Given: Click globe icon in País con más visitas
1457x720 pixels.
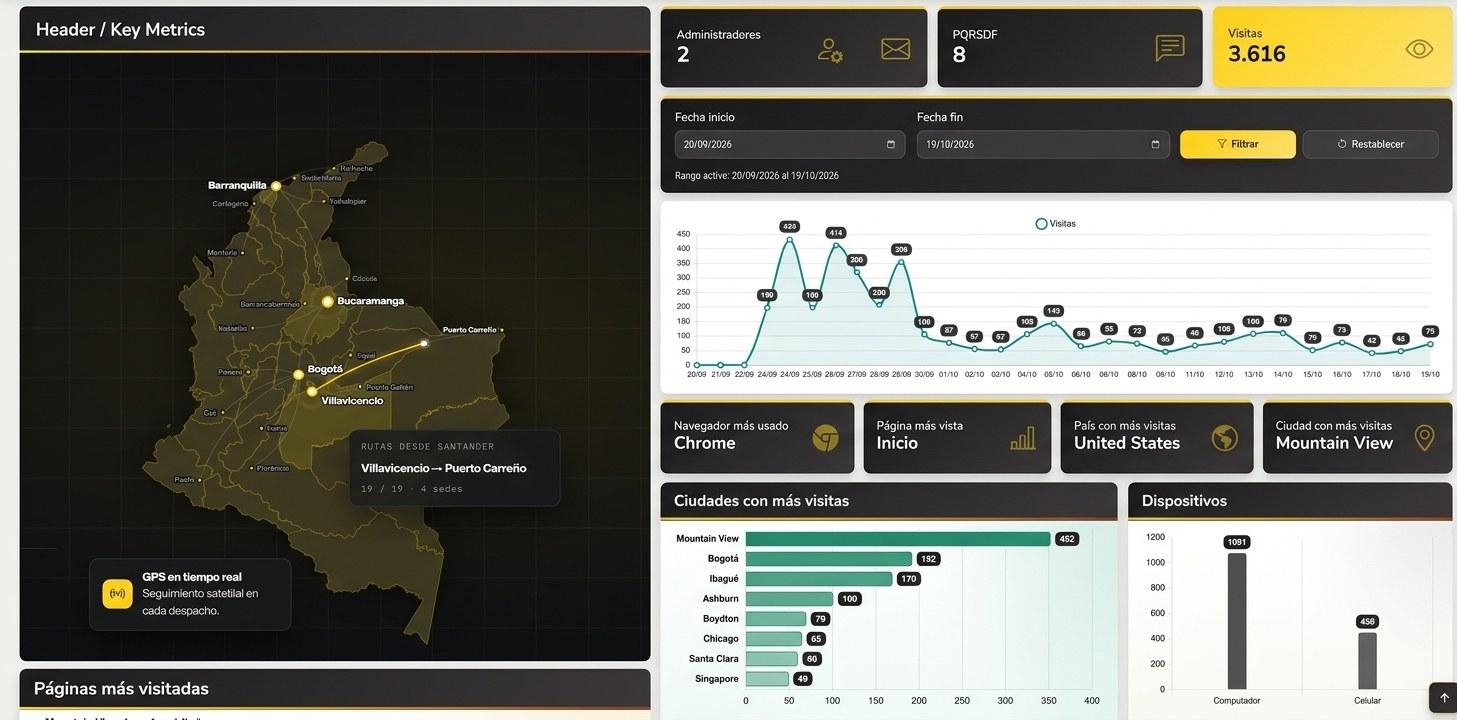Looking at the screenshot, I should [1224, 438].
